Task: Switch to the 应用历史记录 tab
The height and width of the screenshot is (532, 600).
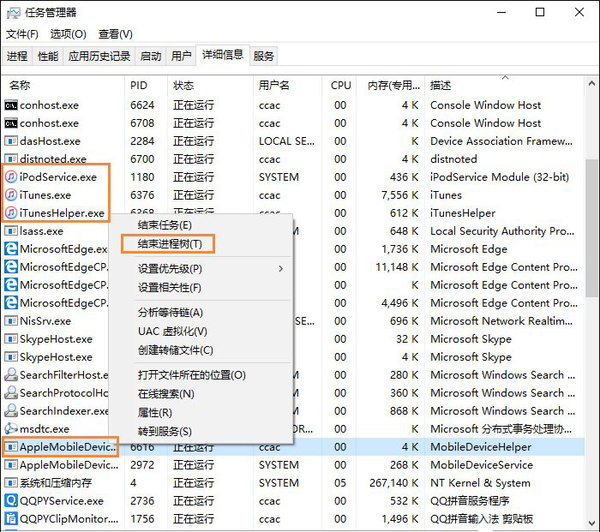Action: (99, 56)
